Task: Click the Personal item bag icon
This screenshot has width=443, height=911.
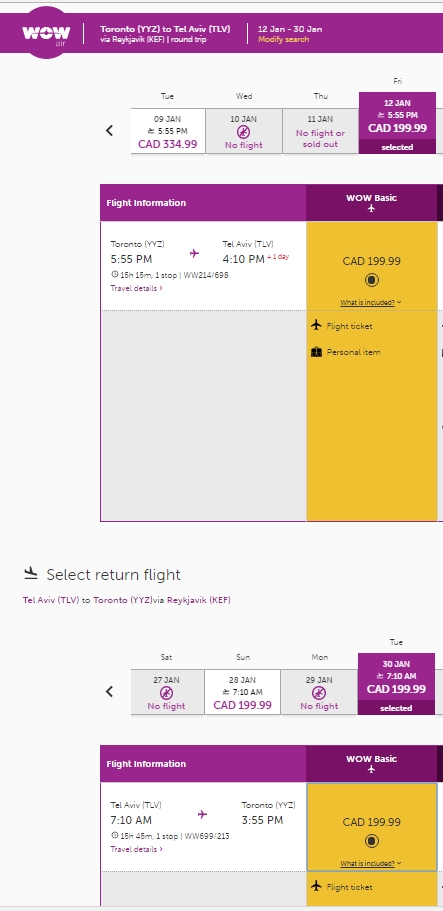Action: click(316, 352)
